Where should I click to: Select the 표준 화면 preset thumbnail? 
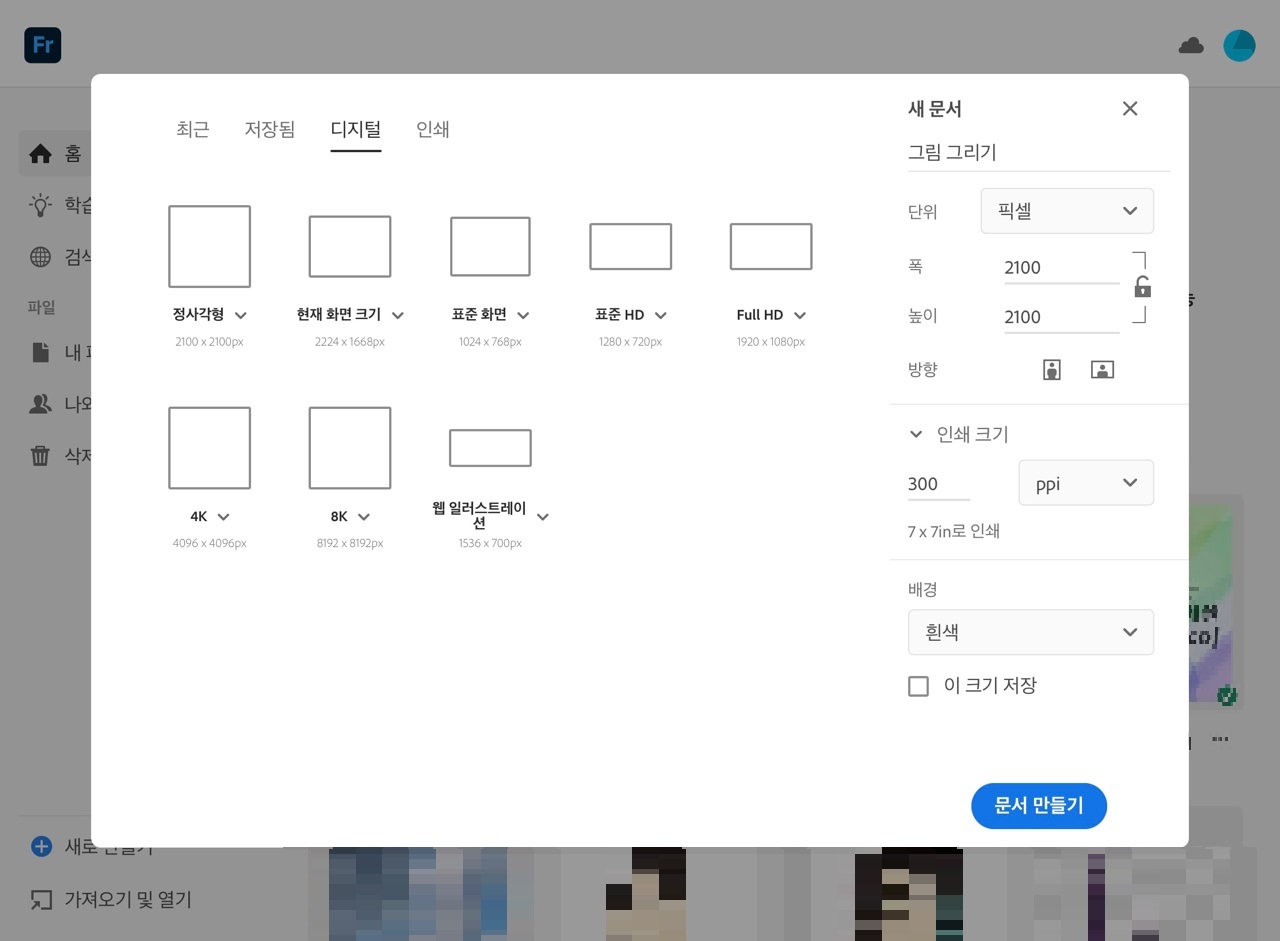coord(490,246)
